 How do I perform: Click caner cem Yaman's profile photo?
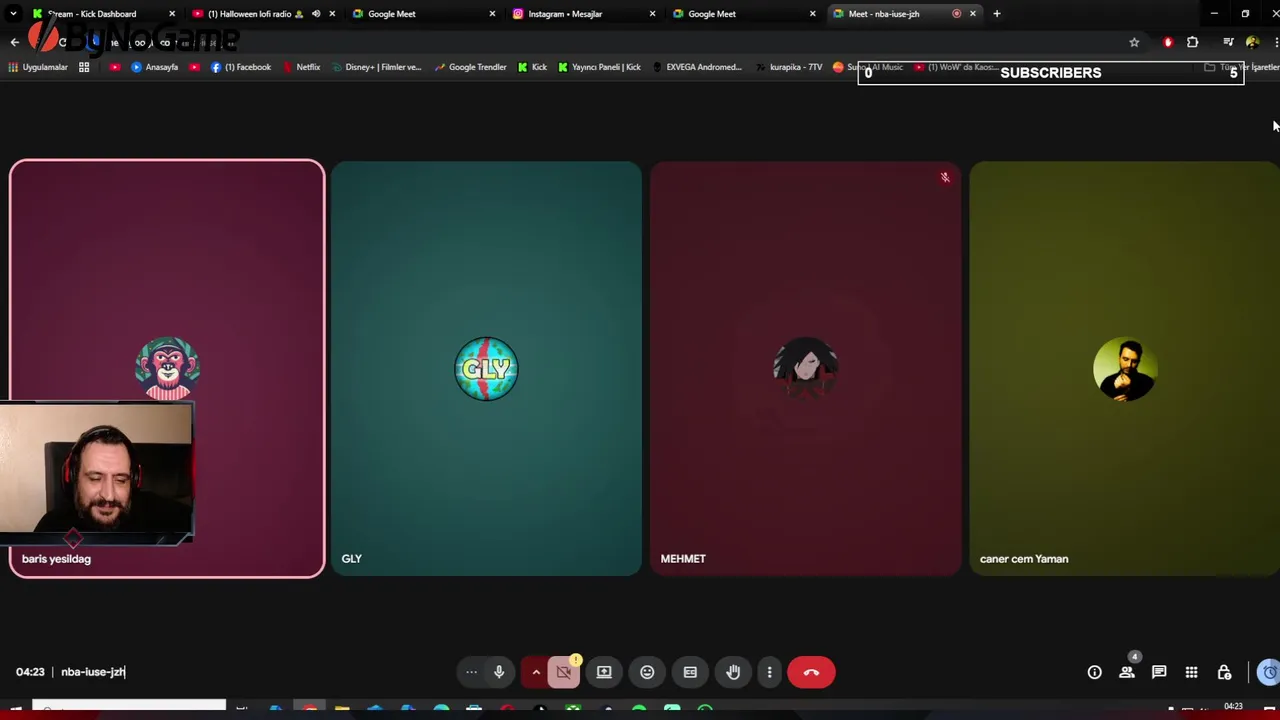pos(1125,369)
